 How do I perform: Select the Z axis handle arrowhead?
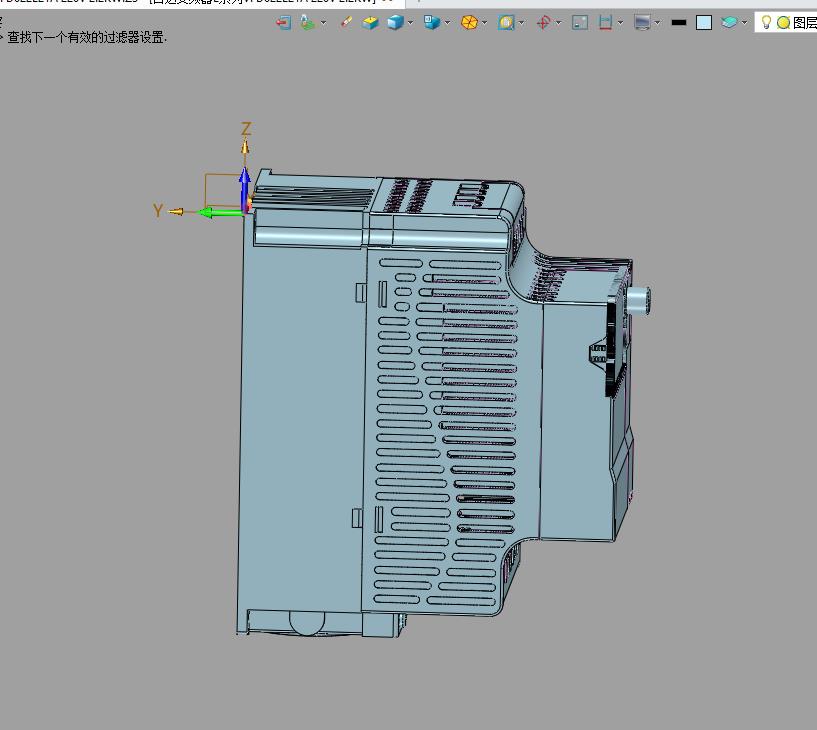(x=245, y=146)
